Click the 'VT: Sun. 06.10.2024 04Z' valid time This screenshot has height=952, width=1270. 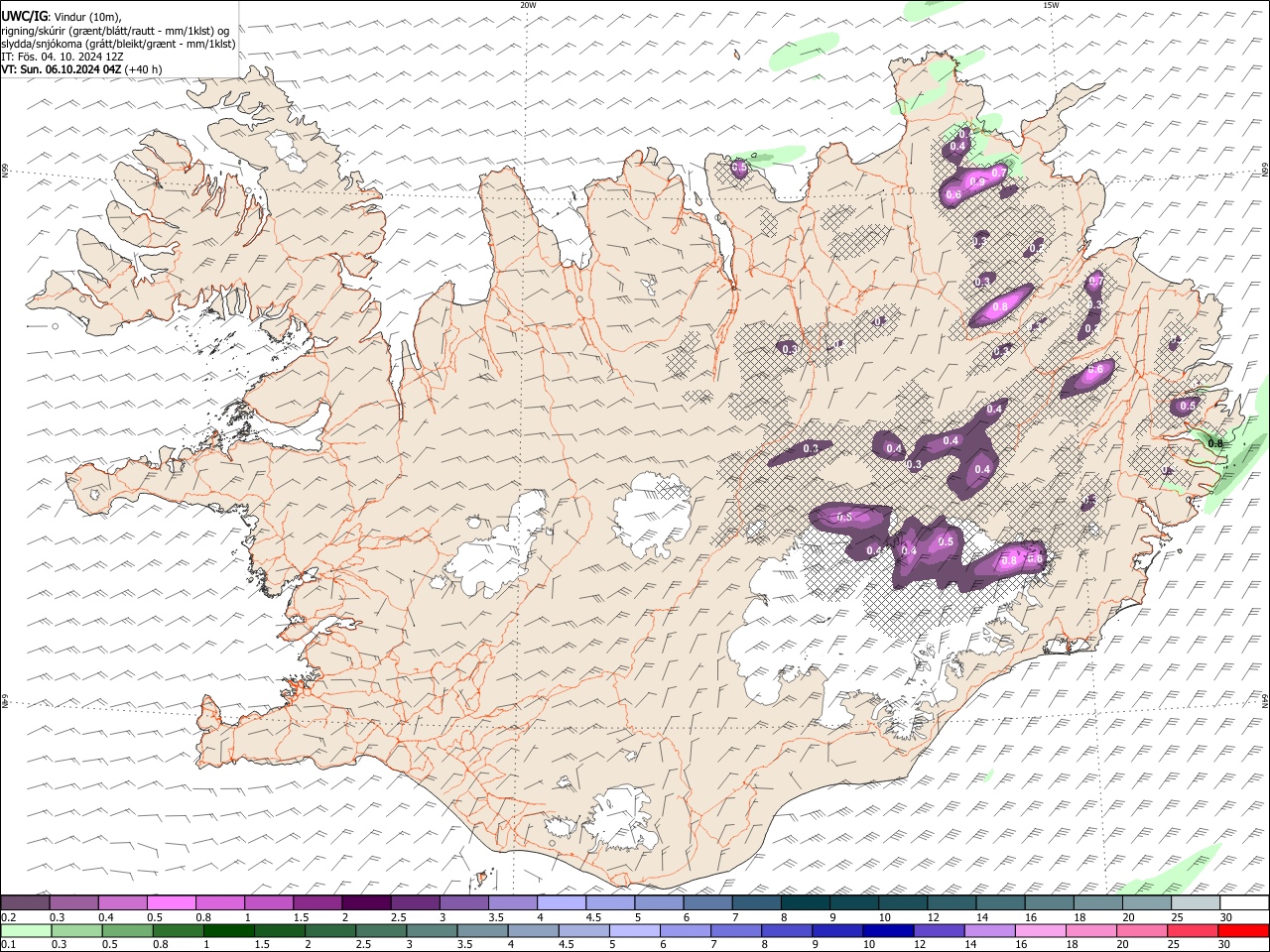pyautogui.click(x=62, y=69)
